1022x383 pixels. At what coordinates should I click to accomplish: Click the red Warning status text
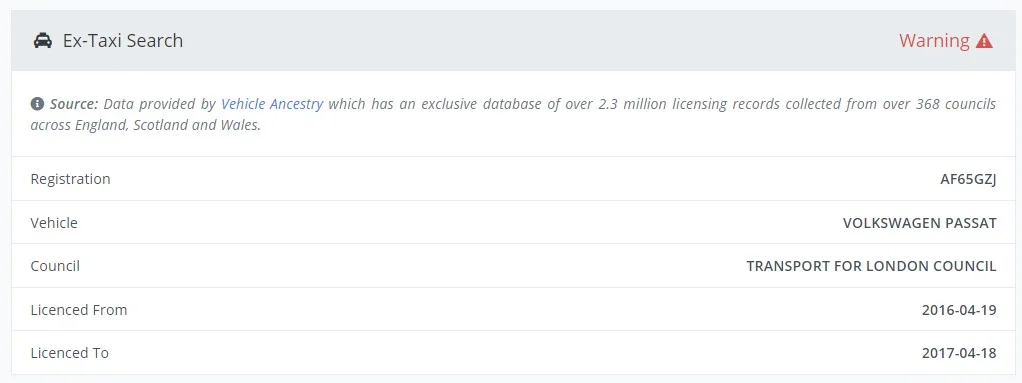click(934, 40)
